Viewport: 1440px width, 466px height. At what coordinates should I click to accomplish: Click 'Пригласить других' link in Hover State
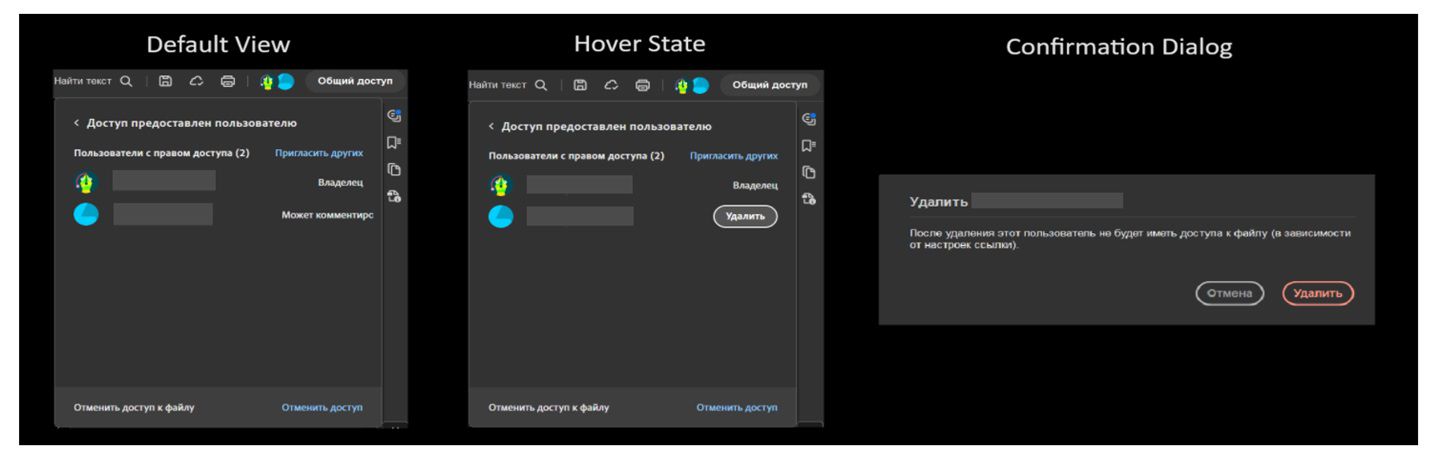[x=734, y=156]
